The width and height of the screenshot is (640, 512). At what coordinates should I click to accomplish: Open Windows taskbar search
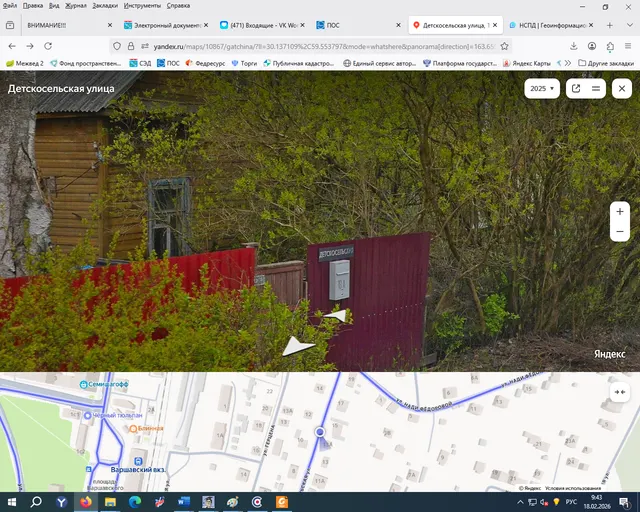36,502
